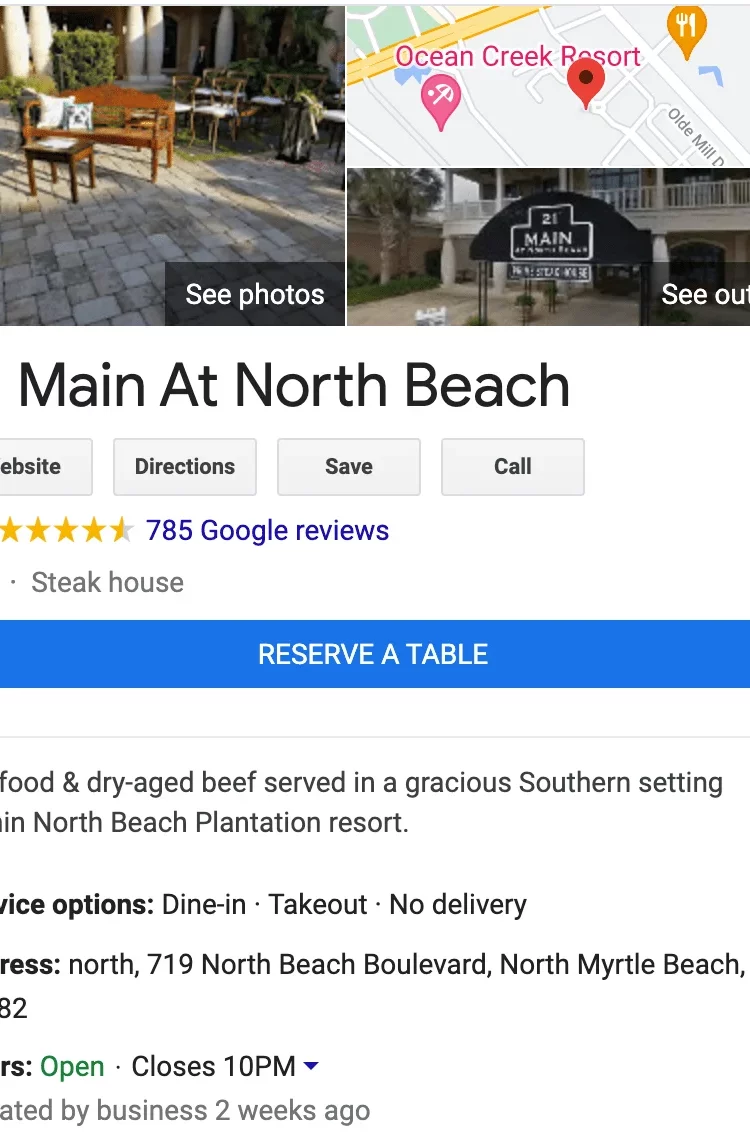This screenshot has width=750, height=1136.
Task: Save Main At North Beach
Action: [x=349, y=467]
